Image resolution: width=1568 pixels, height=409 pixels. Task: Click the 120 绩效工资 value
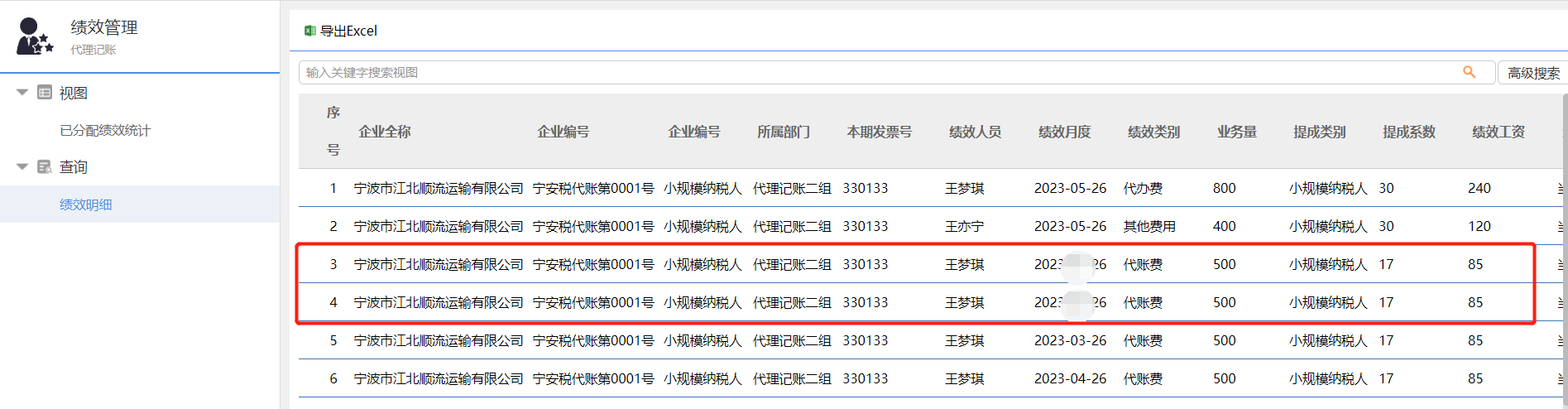click(1479, 226)
